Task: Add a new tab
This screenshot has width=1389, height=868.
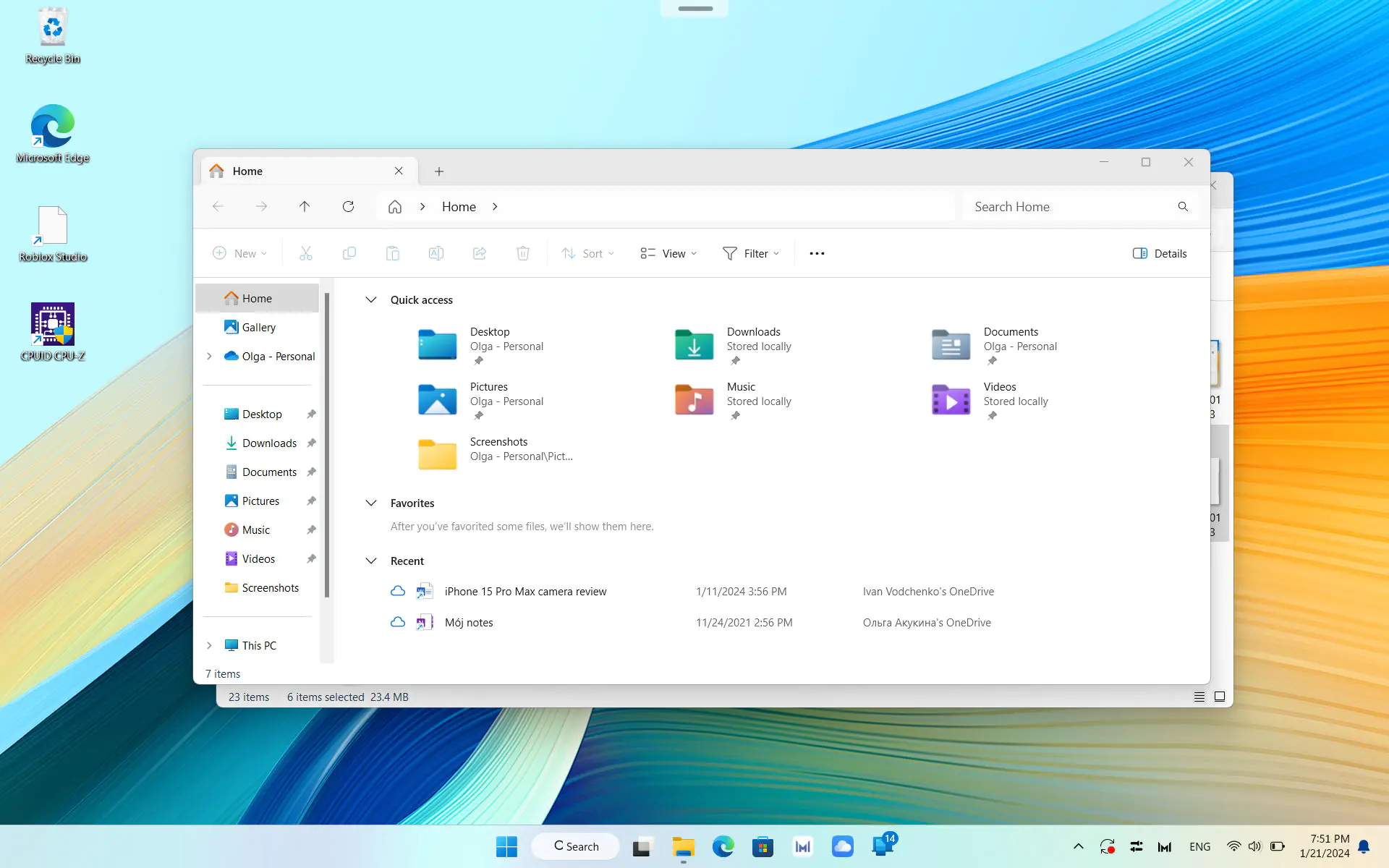Action: pos(439,171)
